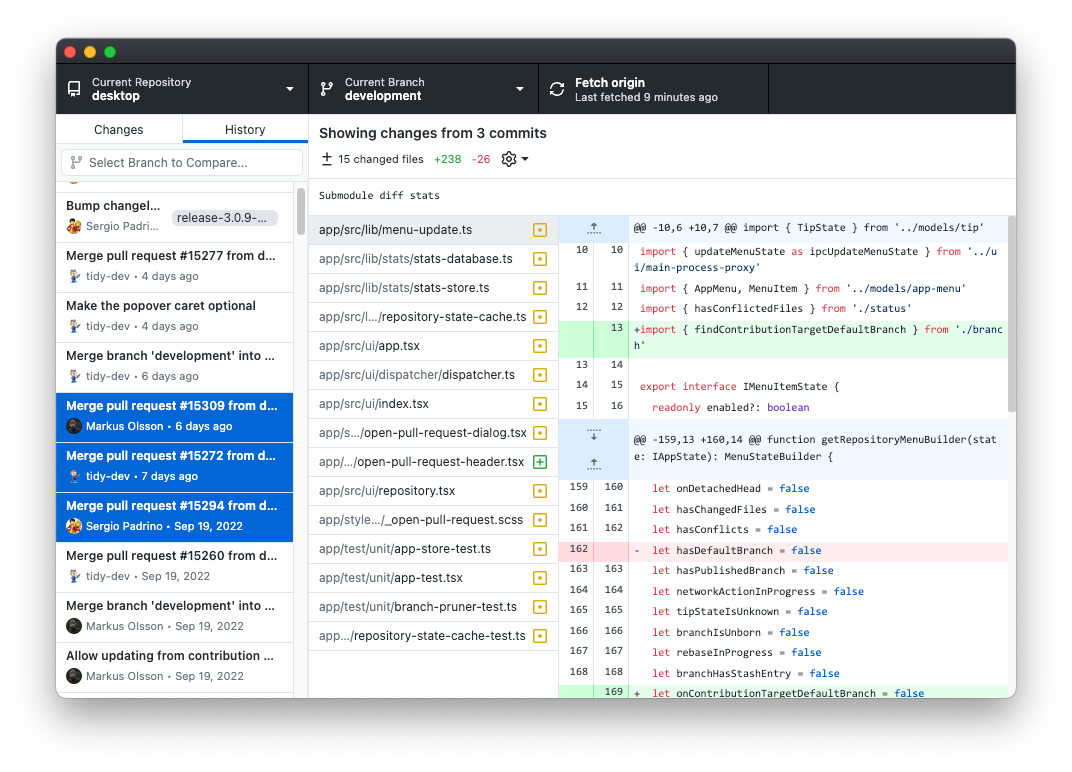Click the modified file icon beside app-test.tsx
The width and height of the screenshot is (1072, 772).
(540, 578)
